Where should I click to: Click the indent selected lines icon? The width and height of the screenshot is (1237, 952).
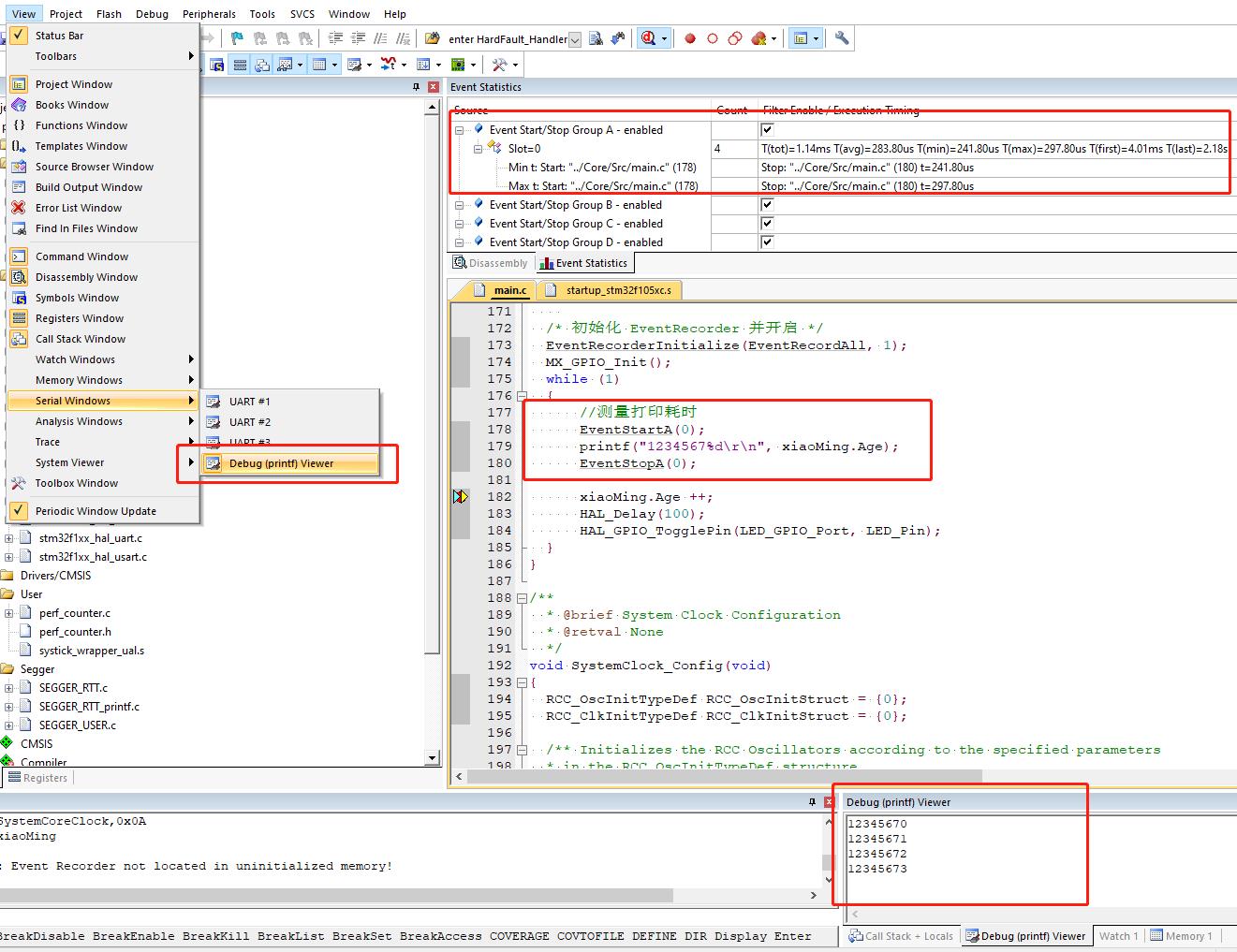point(336,38)
